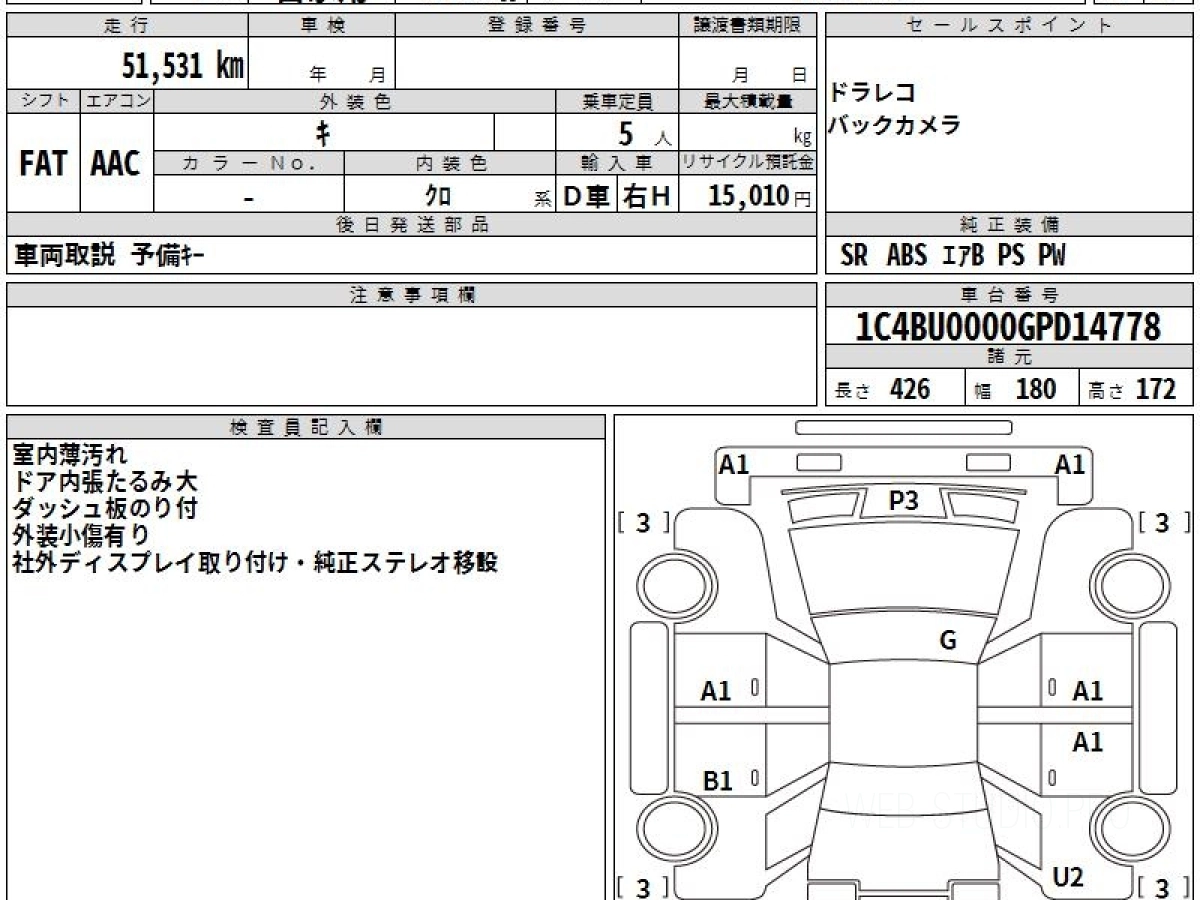Viewport: 1200px width, 900px height.
Task: Click the エアコン label
Action: click(x=116, y=101)
